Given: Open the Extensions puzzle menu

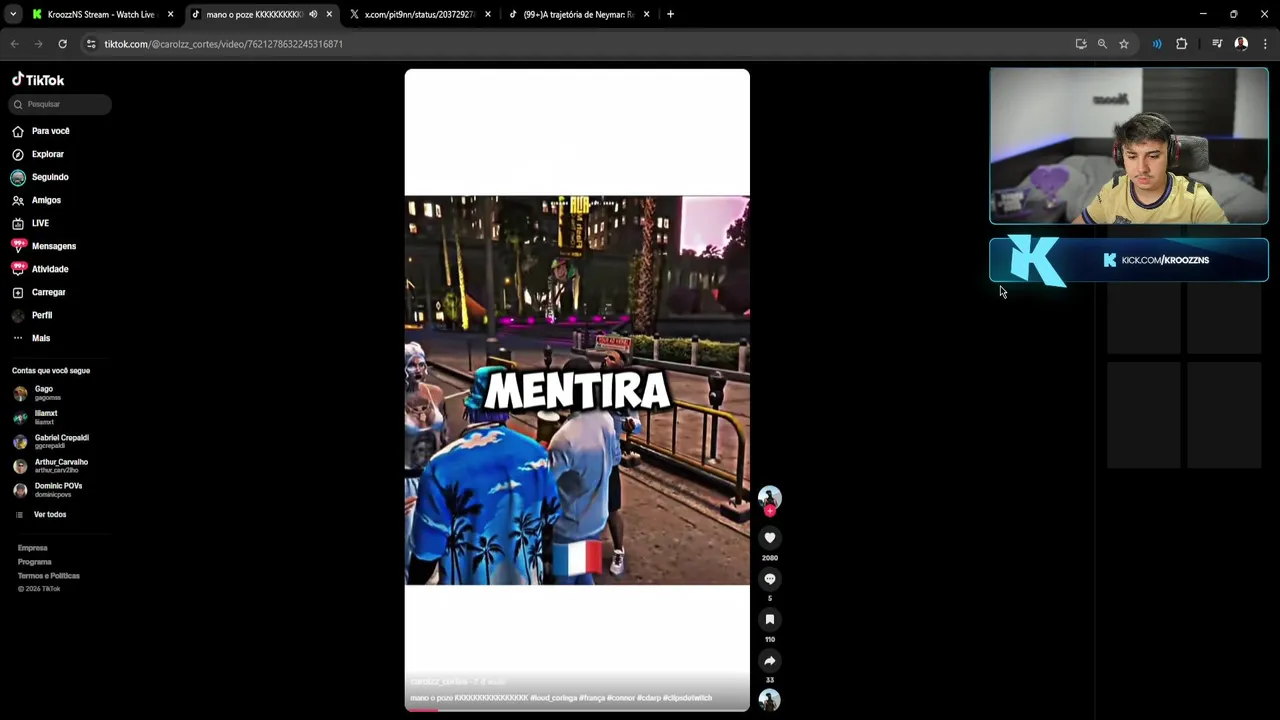Looking at the screenshot, I should [x=1181, y=44].
